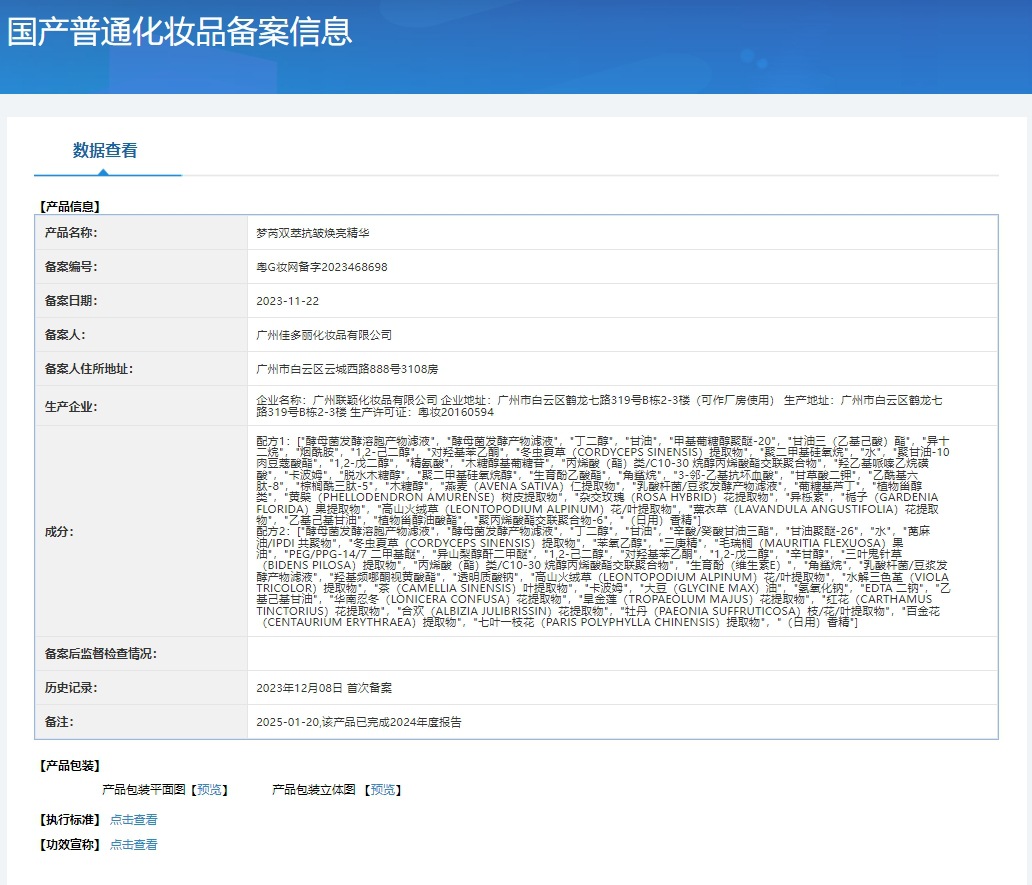Preview 产品包装平面图 via 预览 link
This screenshot has width=1032, height=885.
(x=209, y=790)
